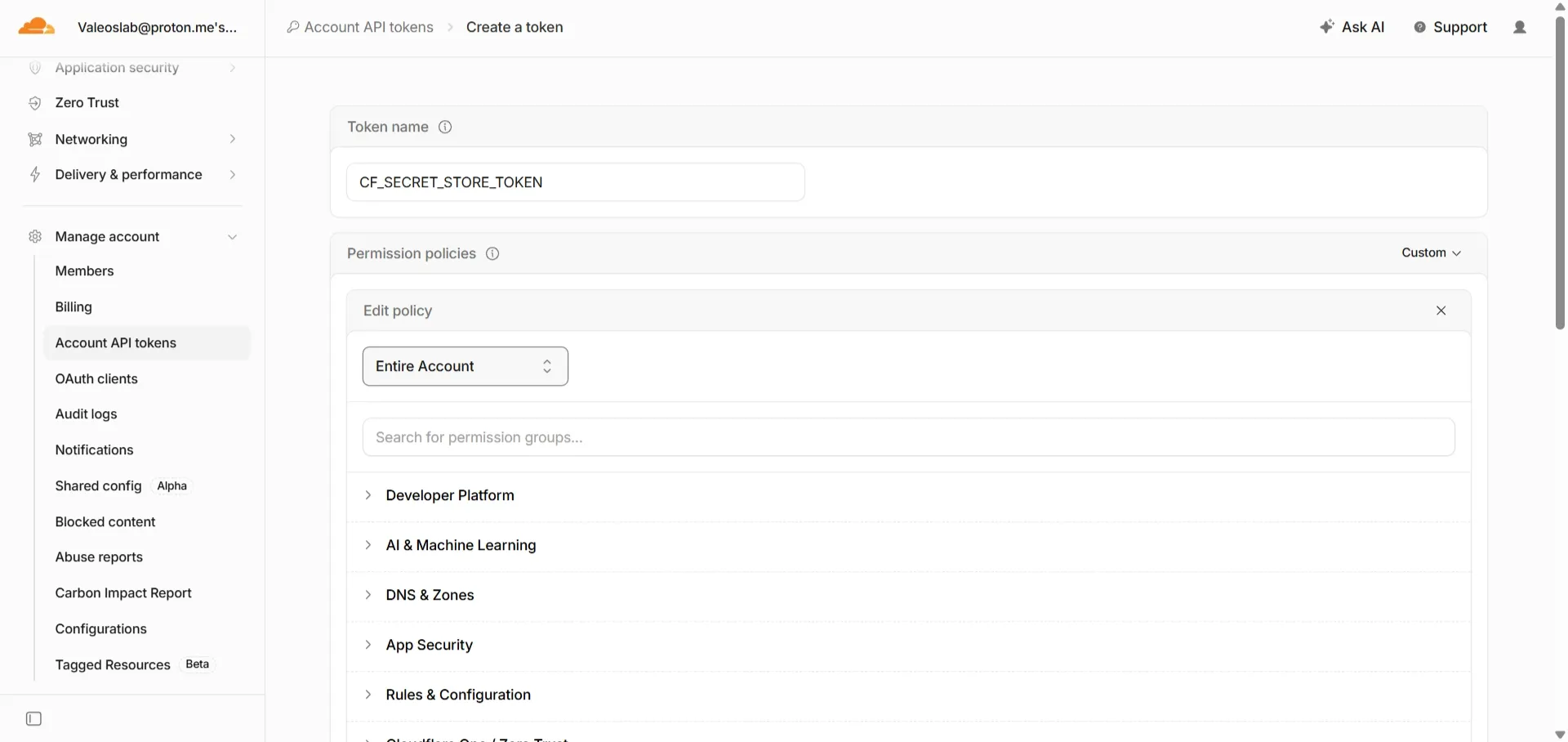Click the Application security icon
The height and width of the screenshot is (742, 1568).
click(x=35, y=68)
